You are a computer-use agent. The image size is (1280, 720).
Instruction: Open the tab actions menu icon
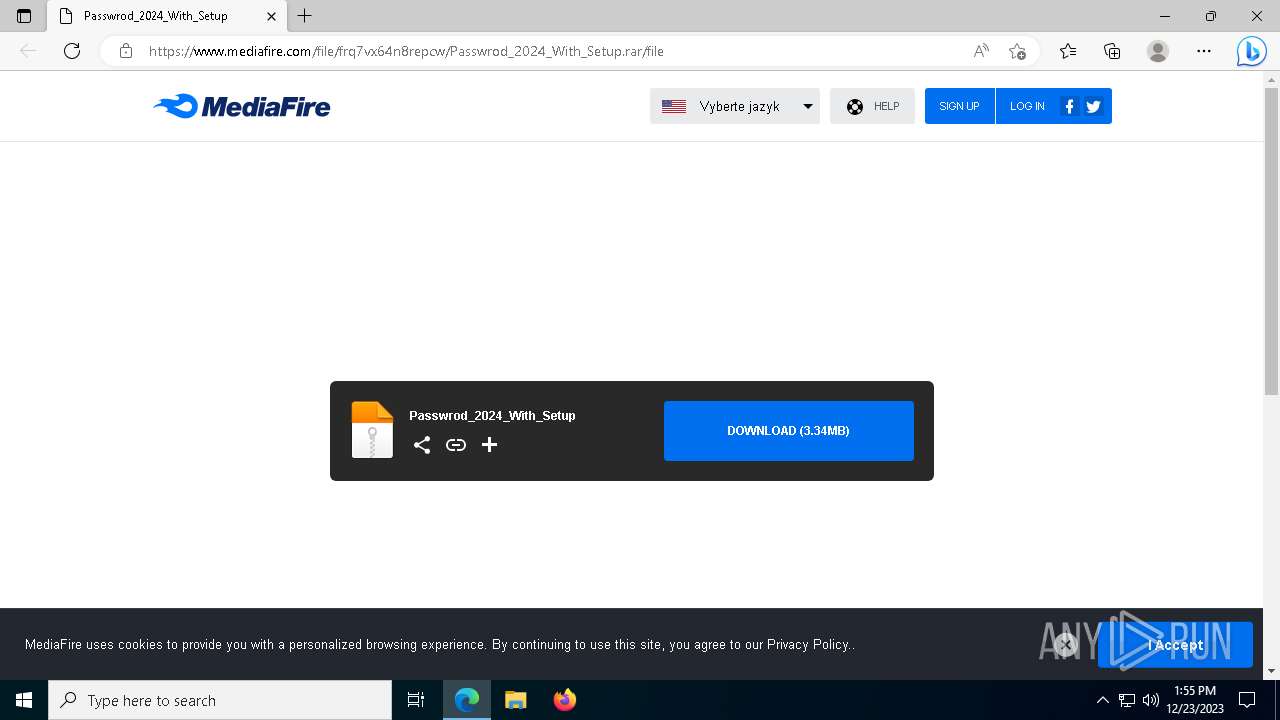pyautogui.click(x=24, y=16)
